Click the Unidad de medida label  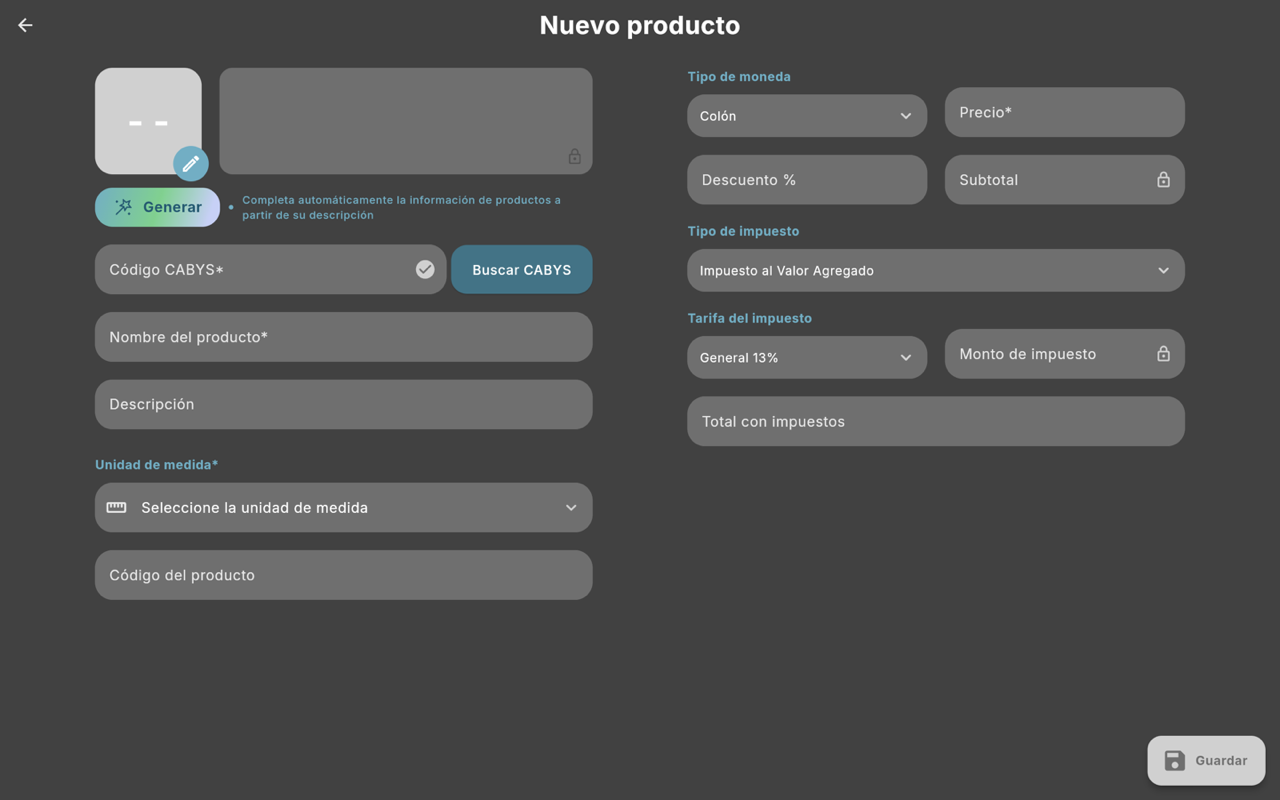pyautogui.click(x=156, y=465)
